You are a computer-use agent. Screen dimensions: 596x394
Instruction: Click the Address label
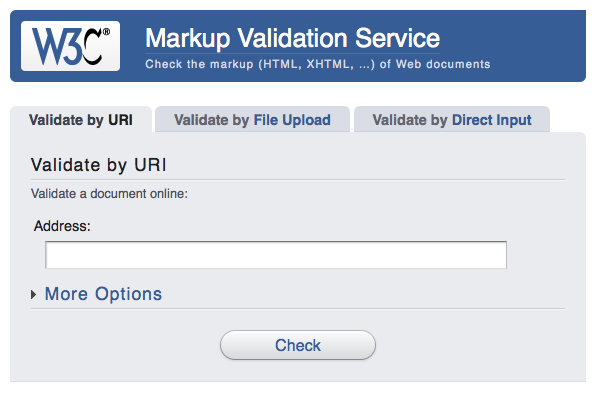(x=62, y=226)
